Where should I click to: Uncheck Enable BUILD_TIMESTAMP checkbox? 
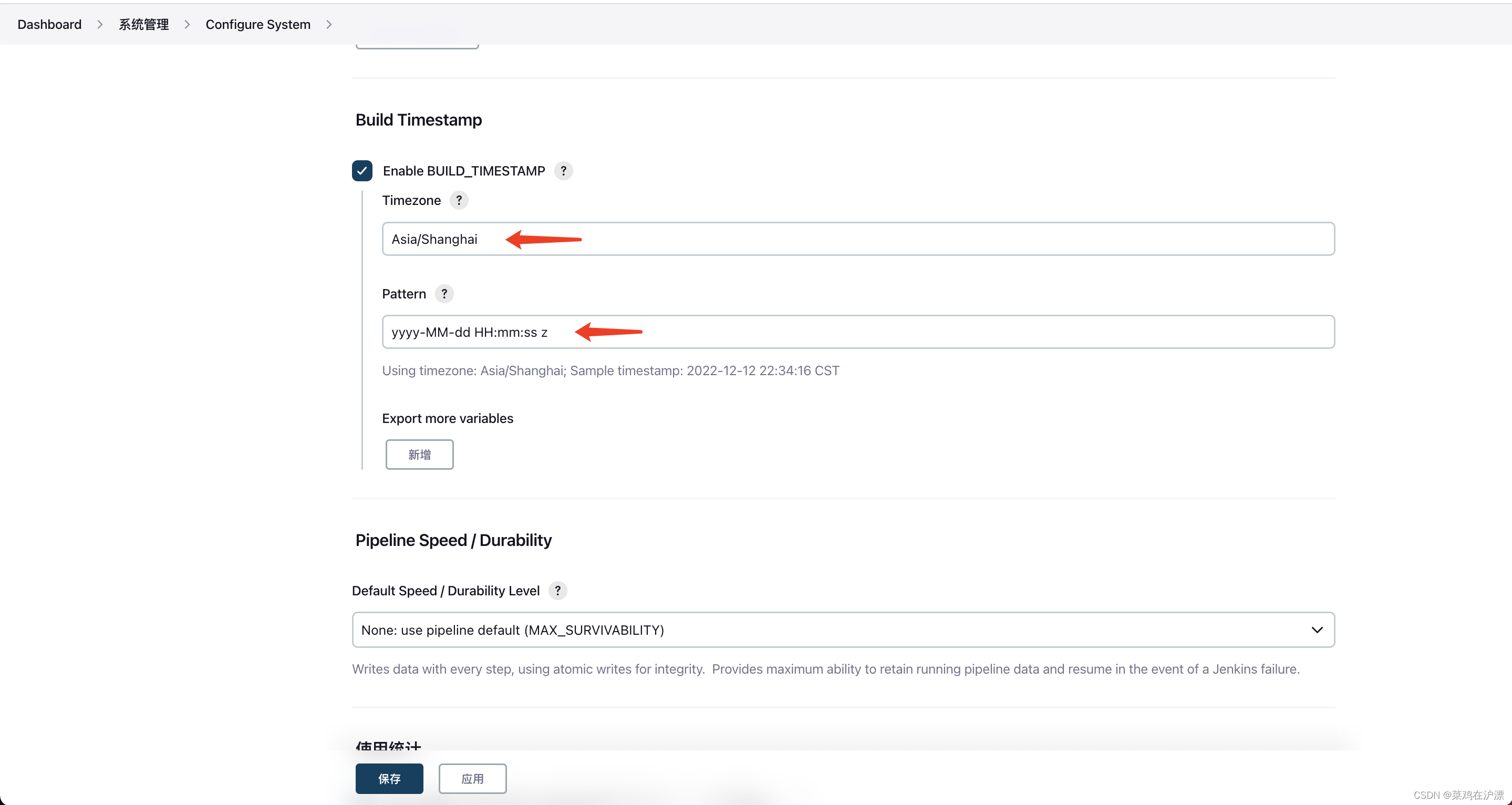click(x=362, y=171)
